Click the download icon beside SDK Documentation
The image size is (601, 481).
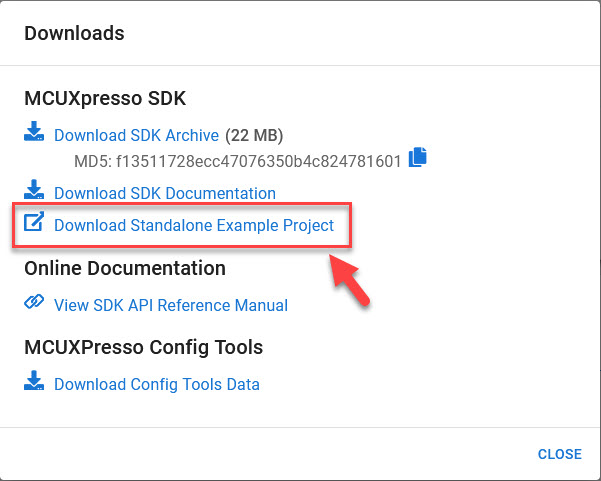point(34,190)
